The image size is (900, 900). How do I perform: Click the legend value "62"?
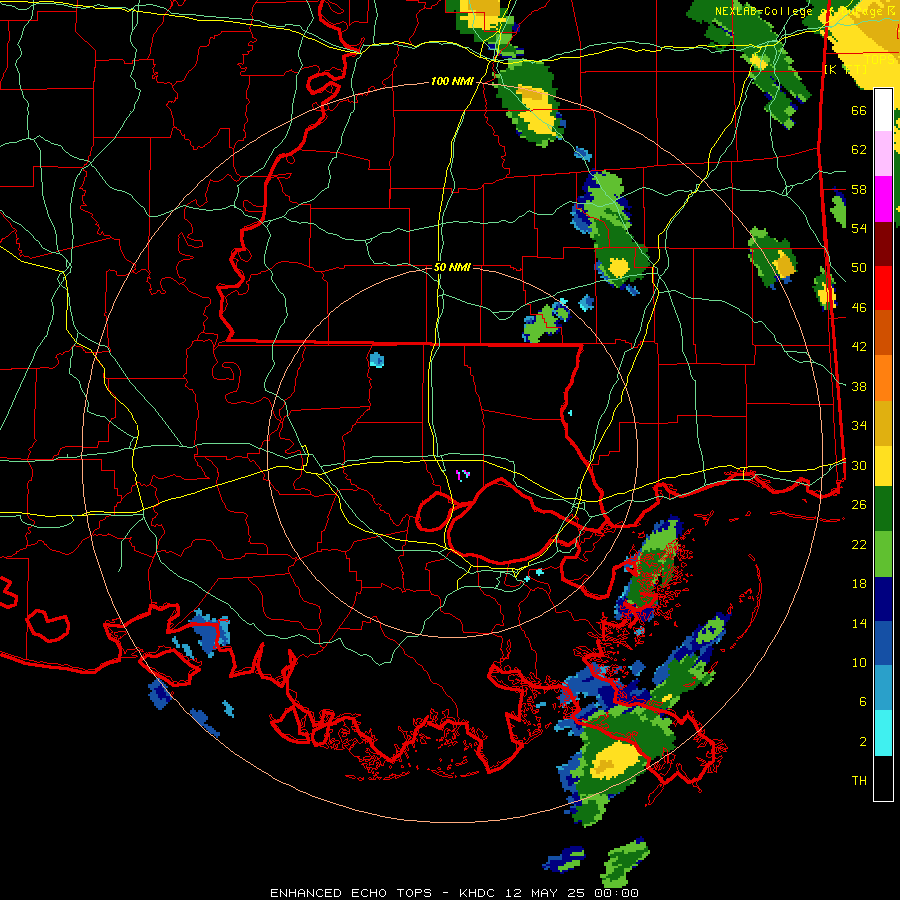pos(859,149)
